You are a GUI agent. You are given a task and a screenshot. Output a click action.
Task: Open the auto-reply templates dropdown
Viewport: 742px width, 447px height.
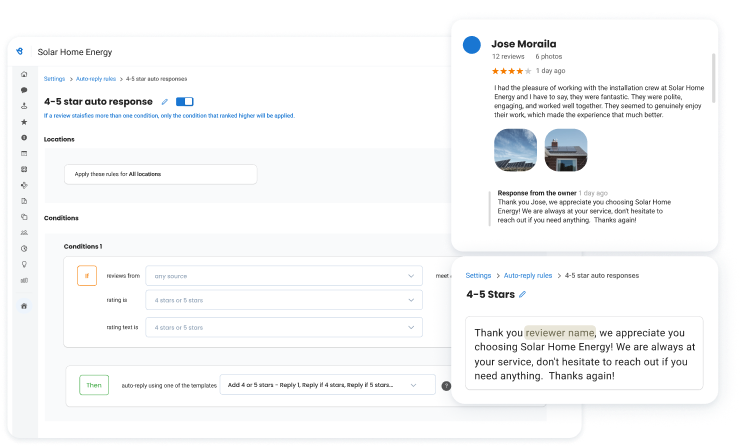[x=327, y=385]
